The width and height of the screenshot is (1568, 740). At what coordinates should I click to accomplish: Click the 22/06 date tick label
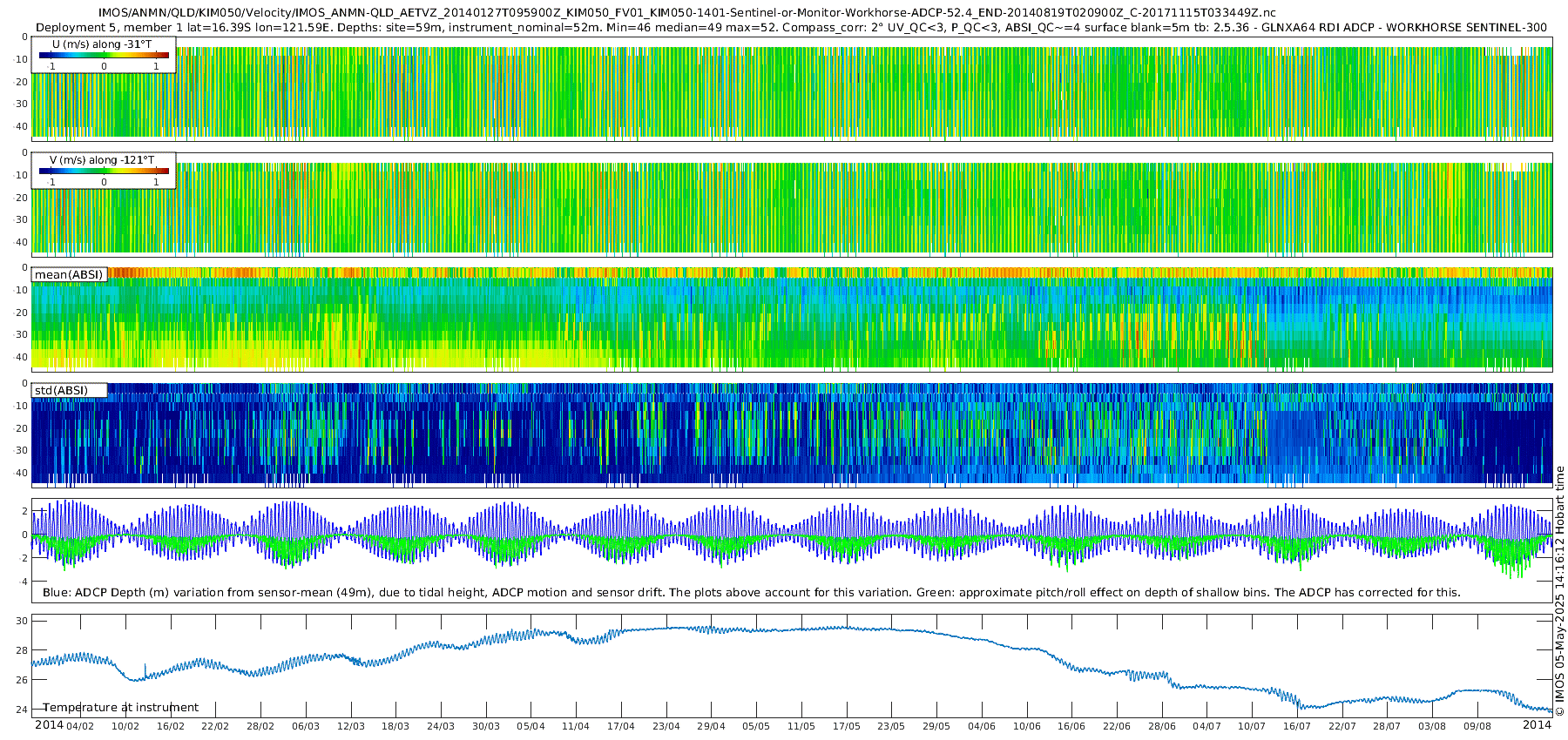1117,726
